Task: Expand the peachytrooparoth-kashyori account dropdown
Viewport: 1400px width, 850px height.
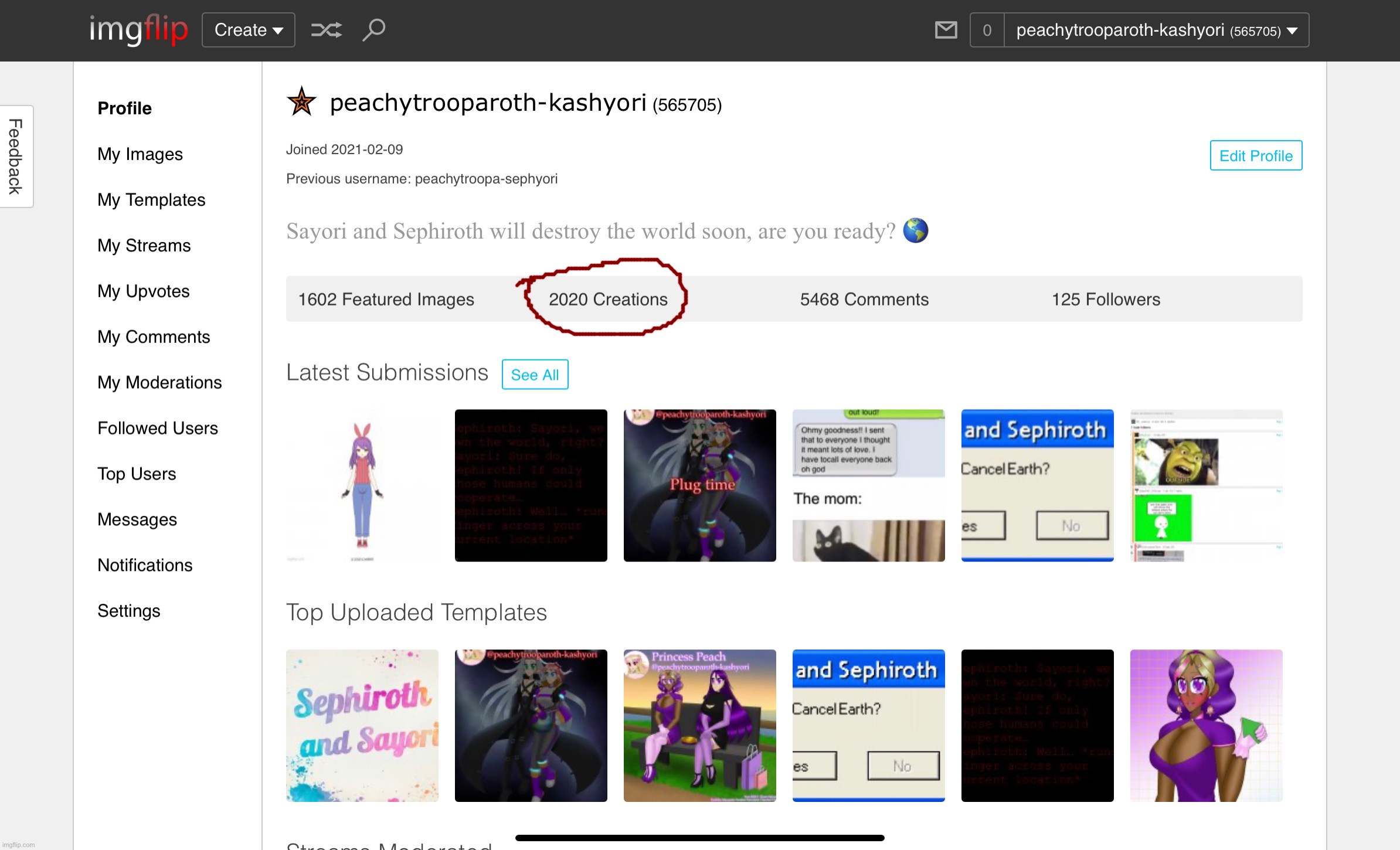Action: (x=1156, y=30)
